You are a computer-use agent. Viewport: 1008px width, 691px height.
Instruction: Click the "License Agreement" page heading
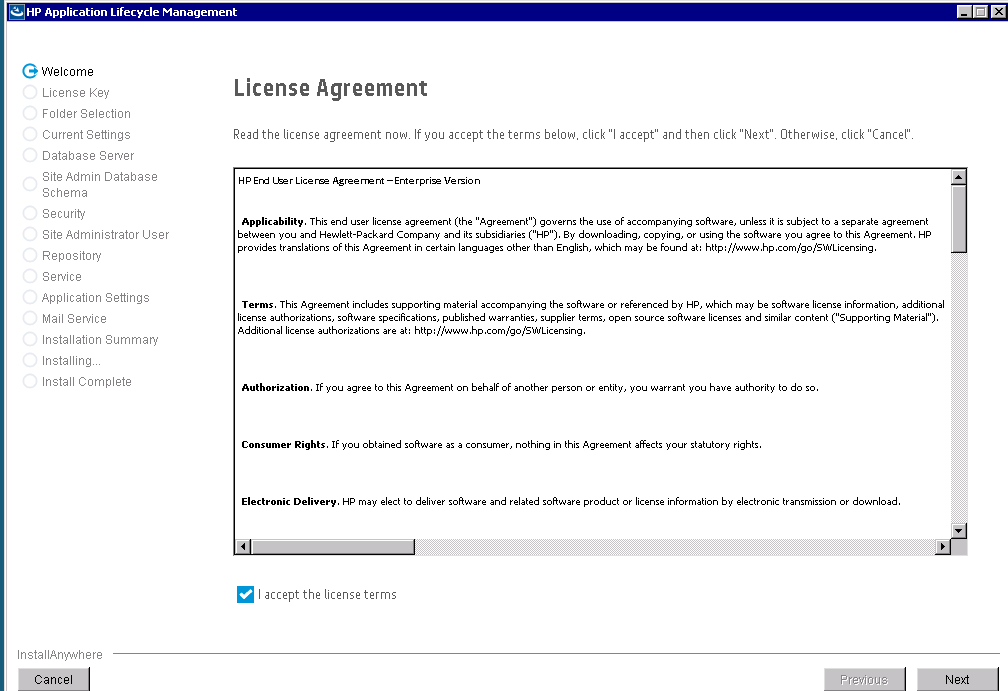pyautogui.click(x=330, y=88)
